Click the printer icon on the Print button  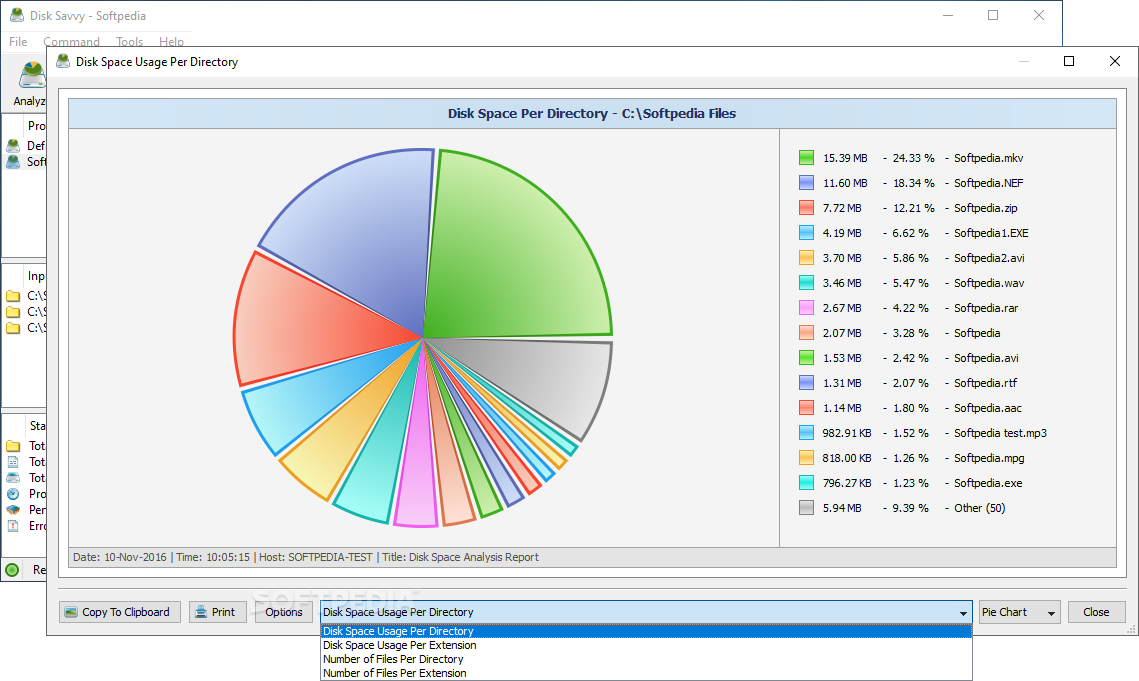(x=200, y=612)
